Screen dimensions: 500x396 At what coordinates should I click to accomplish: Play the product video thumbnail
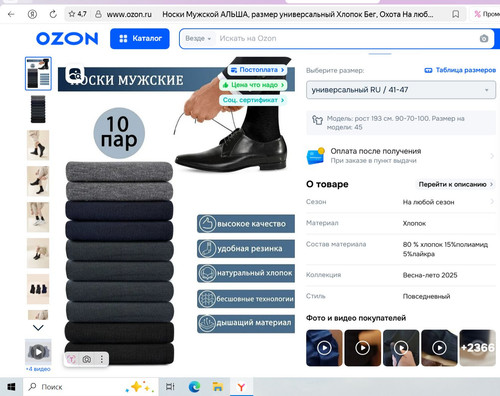coord(38,352)
